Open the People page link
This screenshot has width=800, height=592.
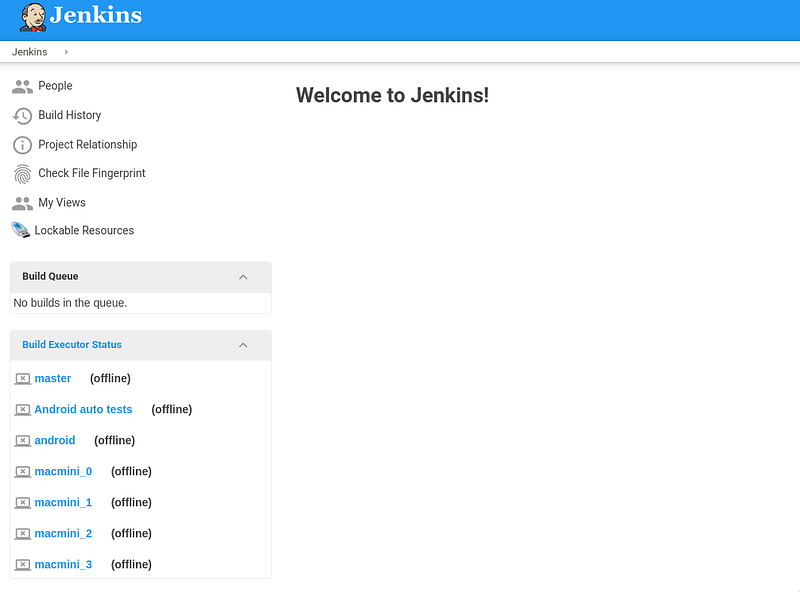pyautogui.click(x=55, y=86)
